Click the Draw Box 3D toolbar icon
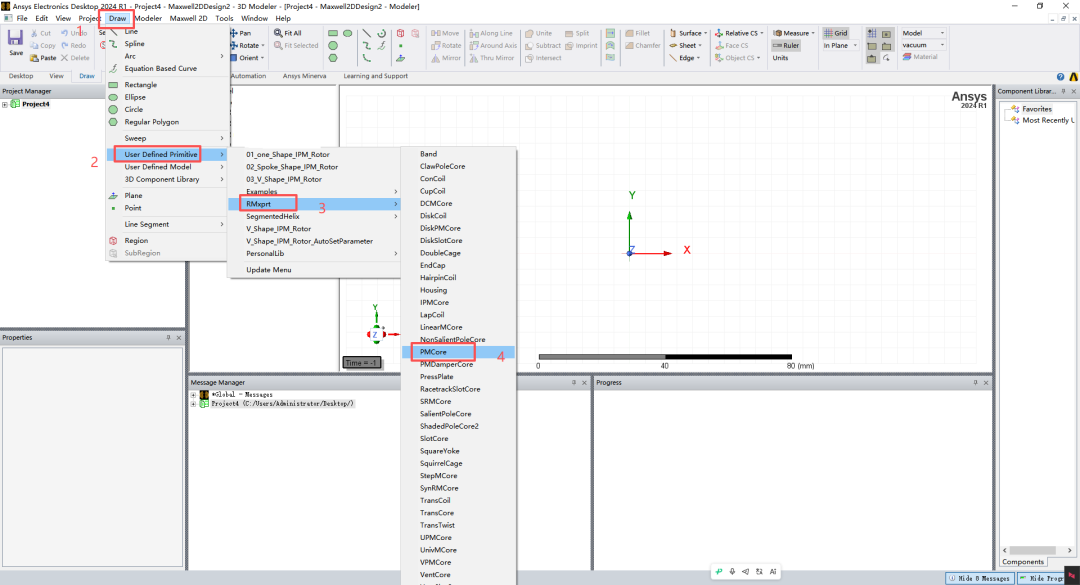 (400, 33)
